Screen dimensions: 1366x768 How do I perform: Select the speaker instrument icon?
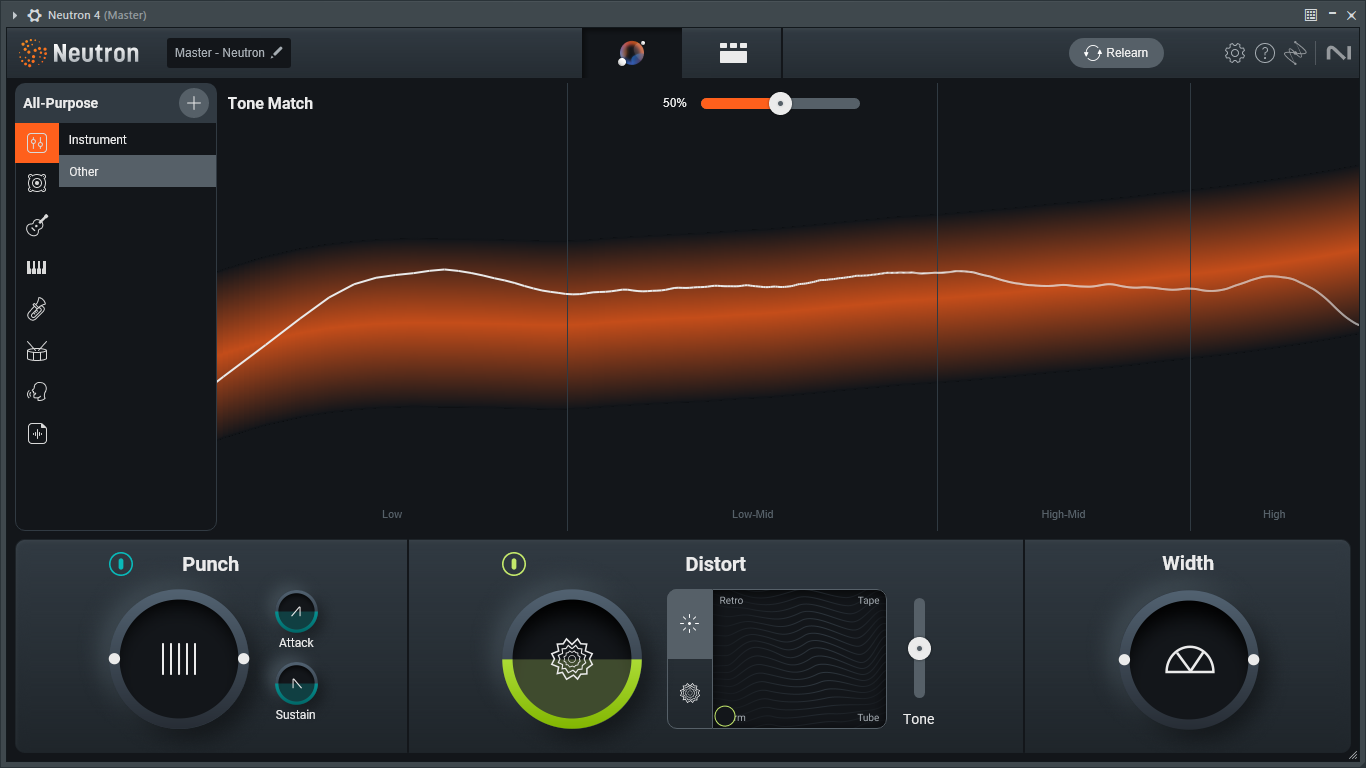36,183
